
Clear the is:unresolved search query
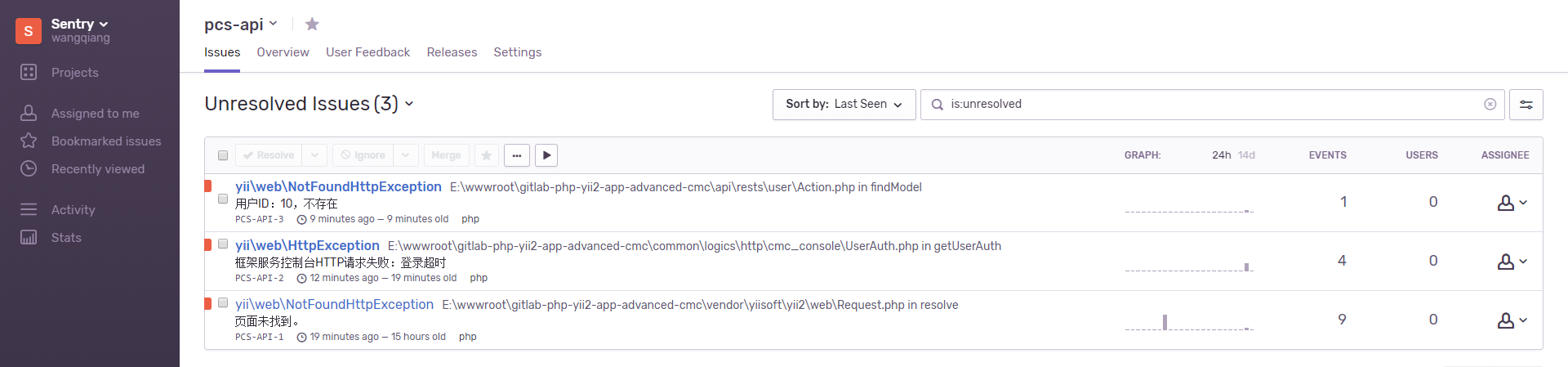click(x=1490, y=105)
